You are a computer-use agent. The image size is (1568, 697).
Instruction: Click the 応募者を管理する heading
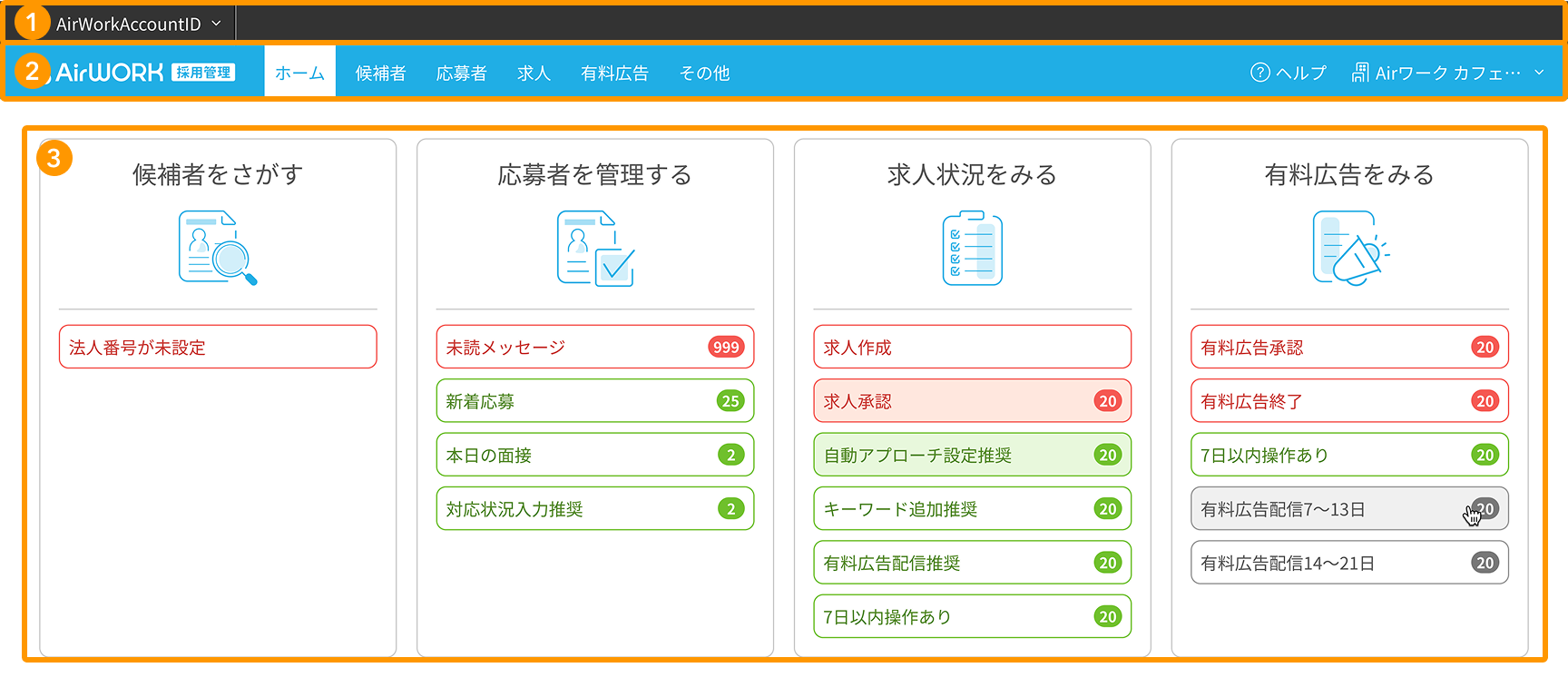(595, 174)
